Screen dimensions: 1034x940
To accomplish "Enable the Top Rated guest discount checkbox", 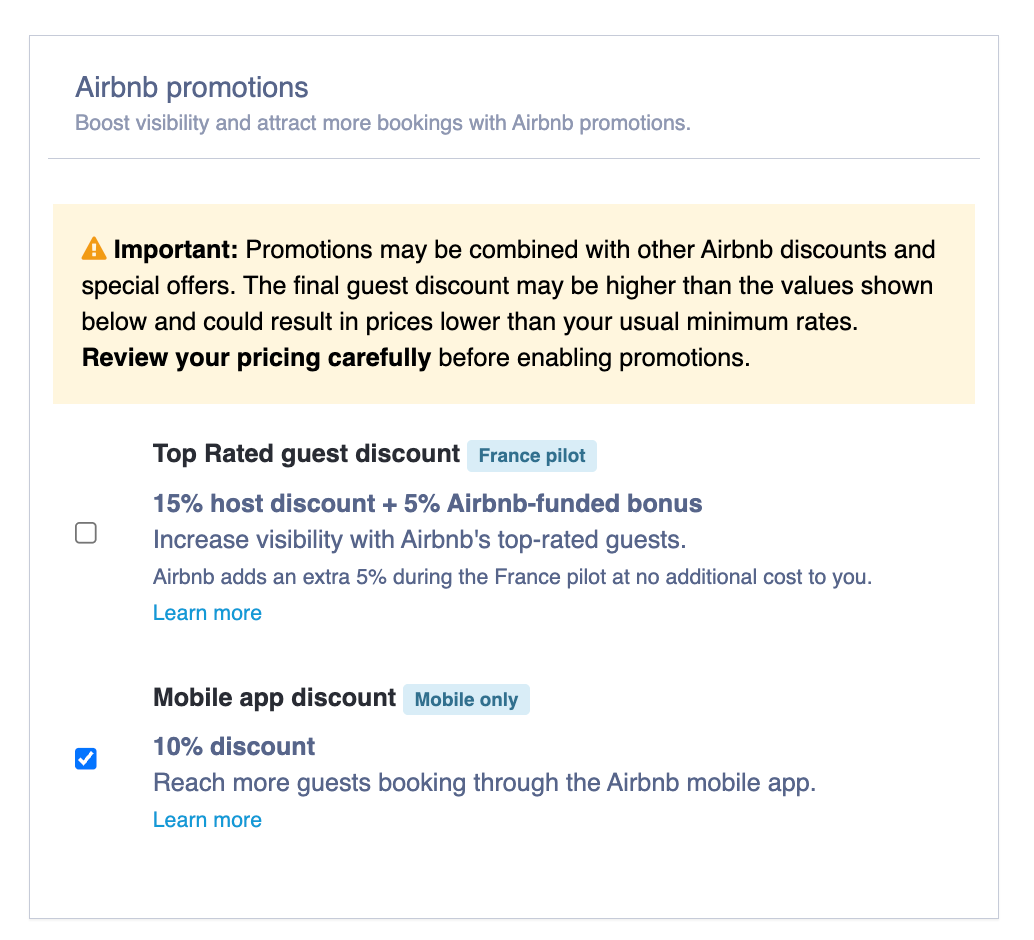I will (x=86, y=532).
